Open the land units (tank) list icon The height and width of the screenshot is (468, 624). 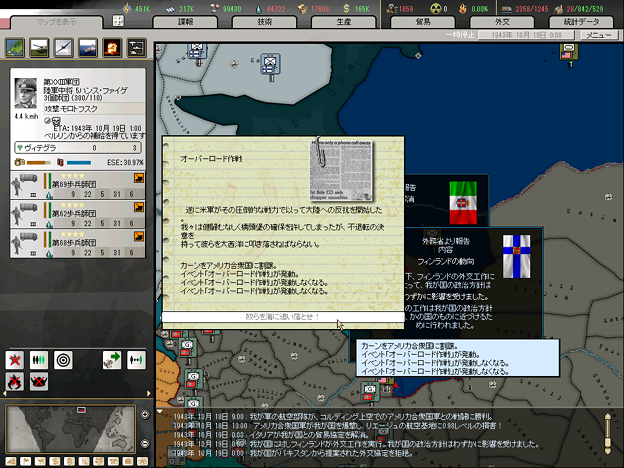pyautogui.click(x=39, y=48)
